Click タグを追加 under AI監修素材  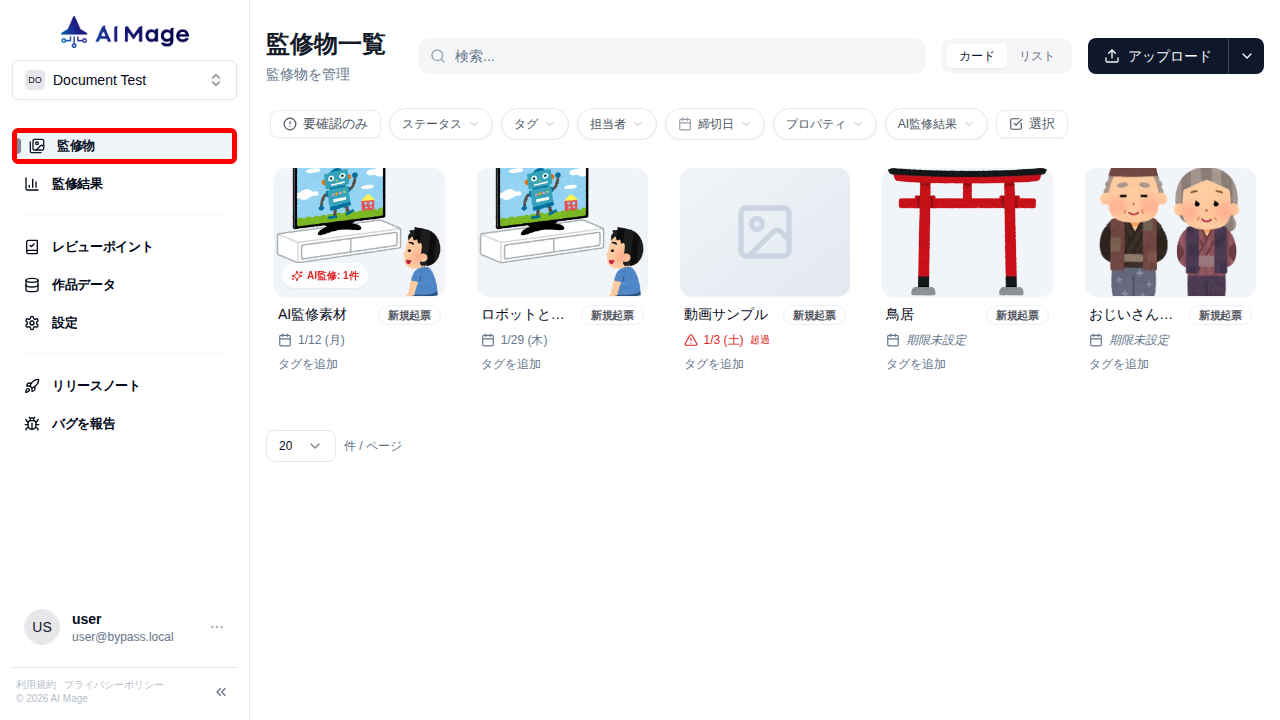[307, 364]
